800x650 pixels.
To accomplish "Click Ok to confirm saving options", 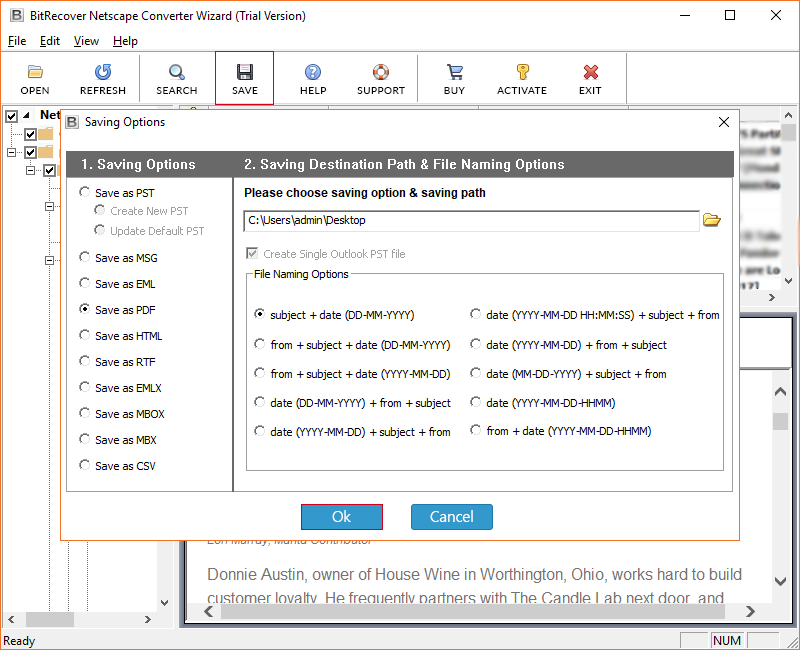I will [341, 517].
